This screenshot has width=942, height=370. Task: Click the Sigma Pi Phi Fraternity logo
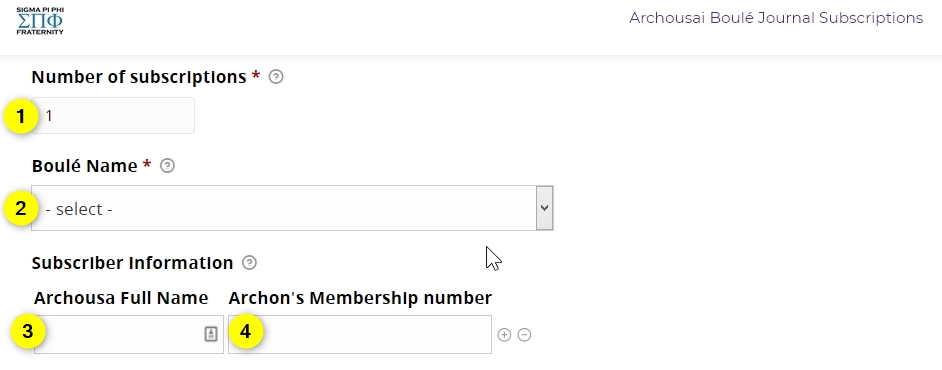point(40,21)
